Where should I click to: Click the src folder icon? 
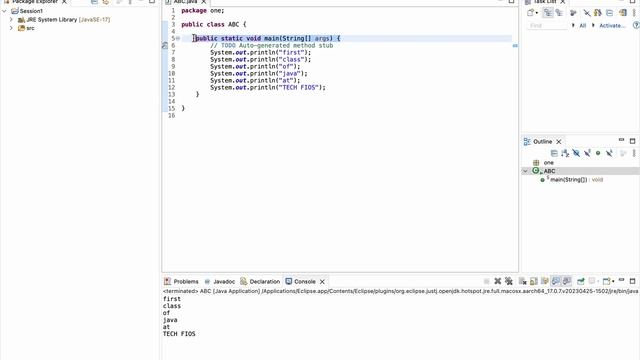click(21, 28)
